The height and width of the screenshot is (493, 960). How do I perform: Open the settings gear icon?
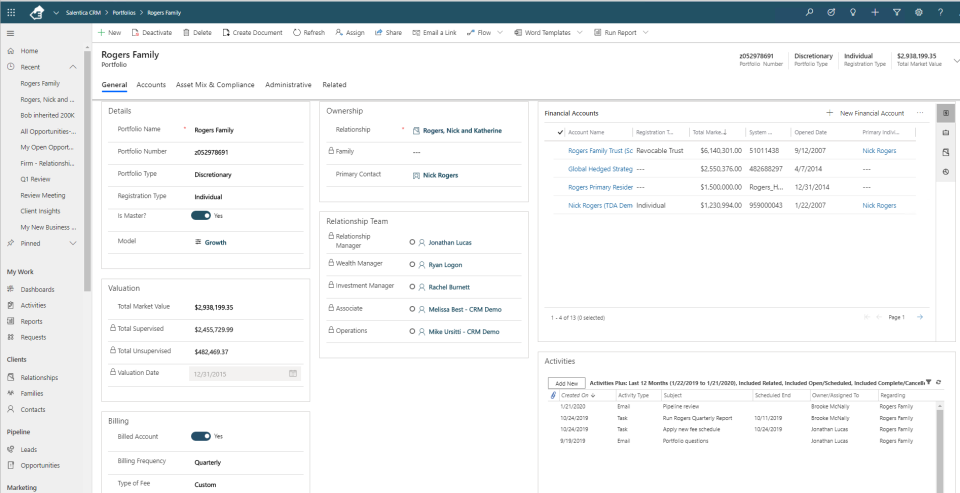pos(918,12)
